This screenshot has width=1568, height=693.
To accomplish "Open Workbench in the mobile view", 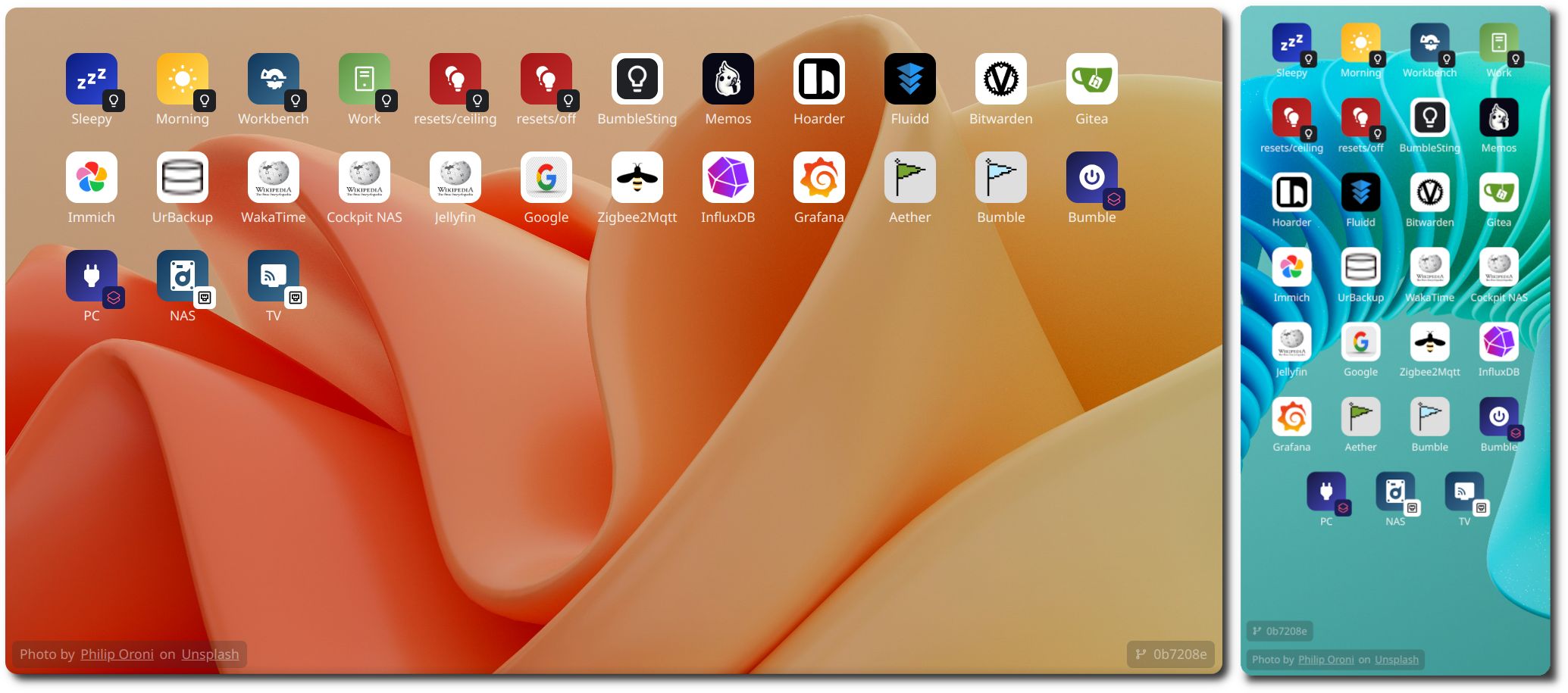I will click(1429, 43).
